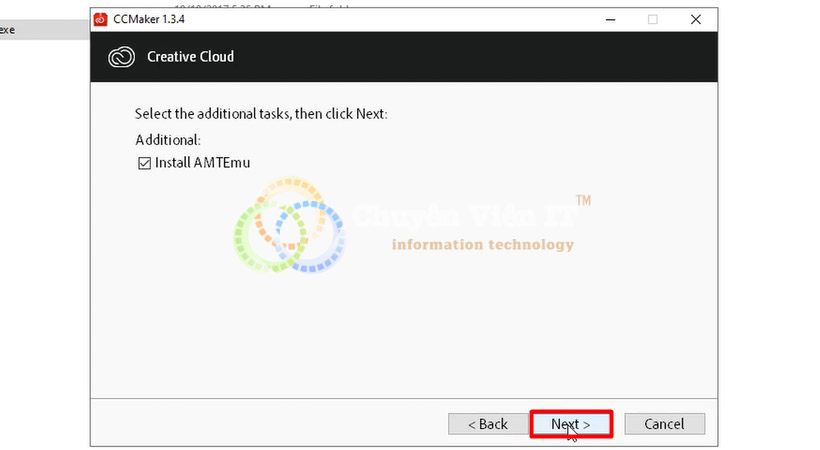Minimize the CCMaker 1.3.4 window

(x=610, y=19)
